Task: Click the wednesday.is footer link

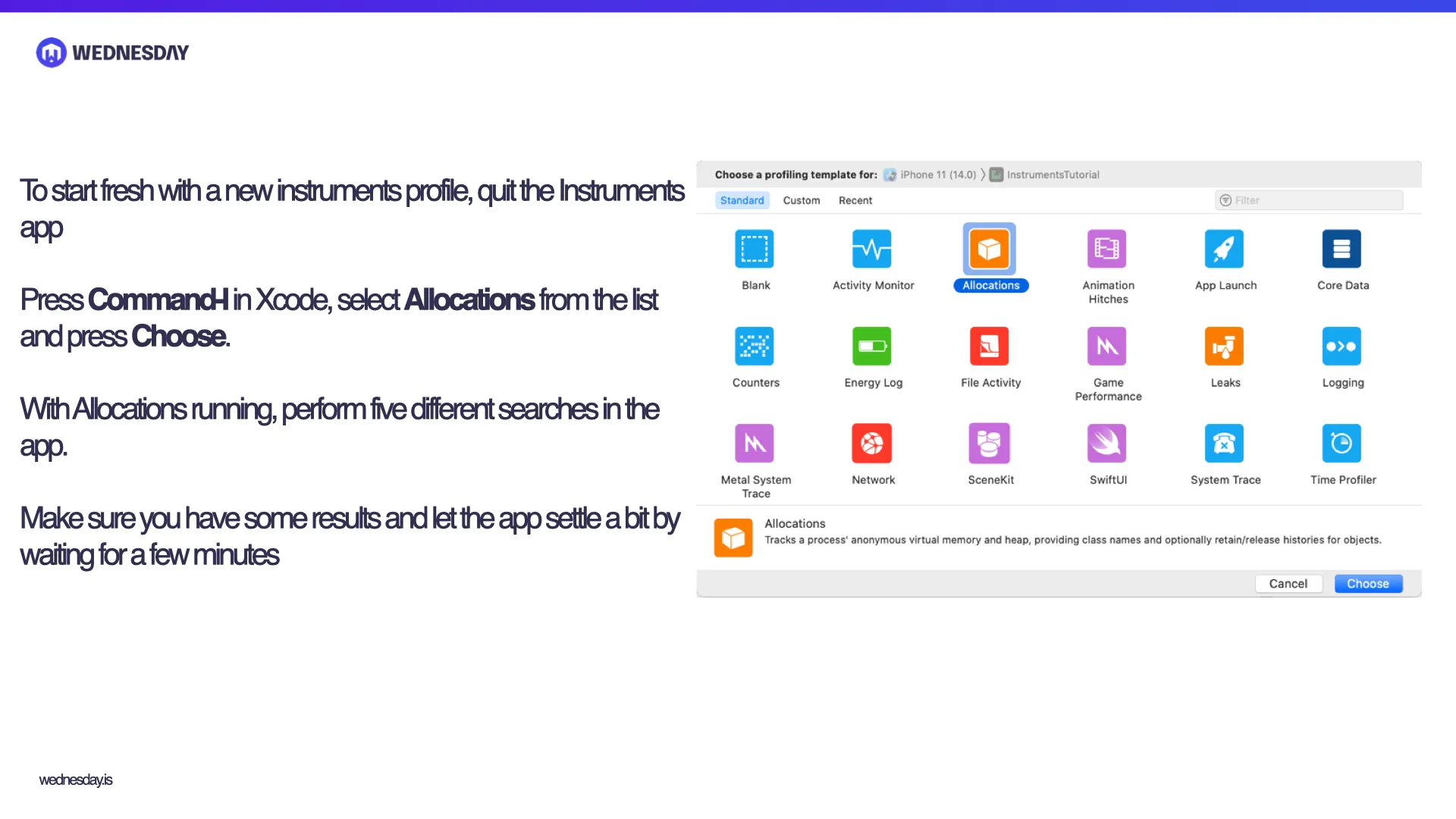Action: coord(76,780)
